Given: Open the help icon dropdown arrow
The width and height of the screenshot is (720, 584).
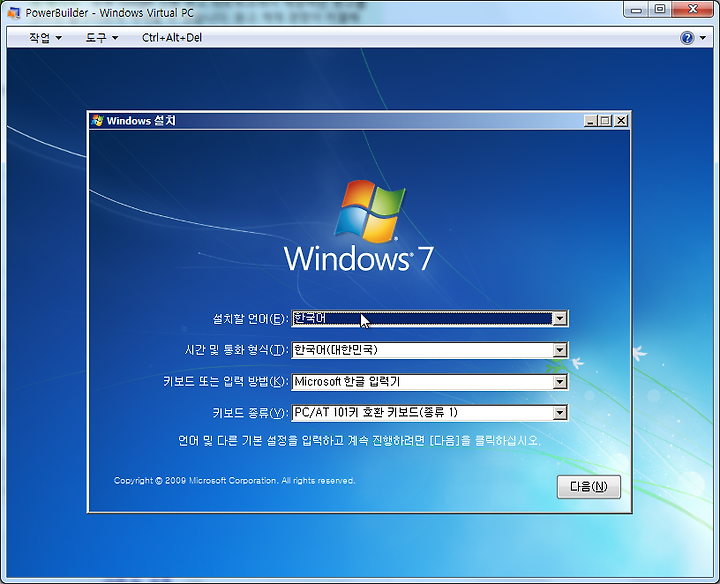Looking at the screenshot, I should coord(703,38).
